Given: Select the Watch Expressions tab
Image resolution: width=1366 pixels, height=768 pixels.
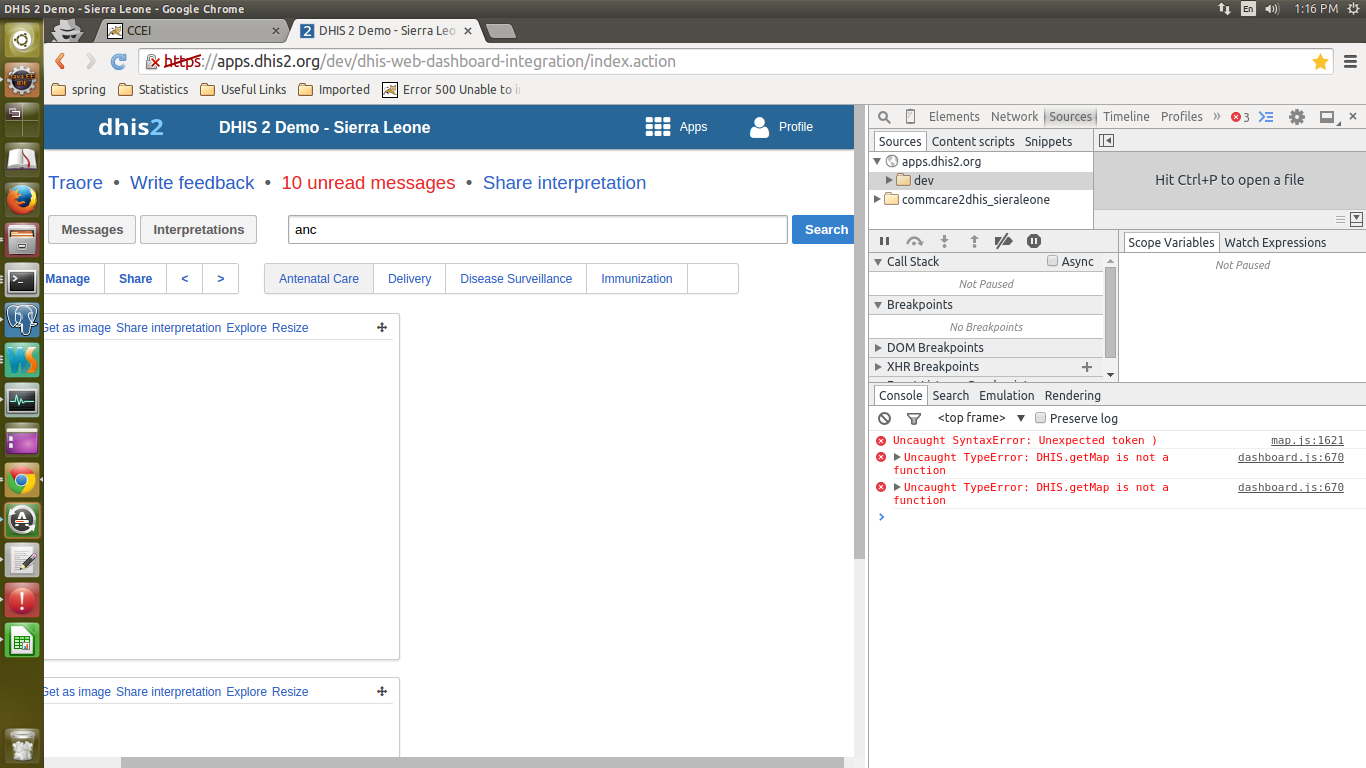Looking at the screenshot, I should click(x=1275, y=242).
